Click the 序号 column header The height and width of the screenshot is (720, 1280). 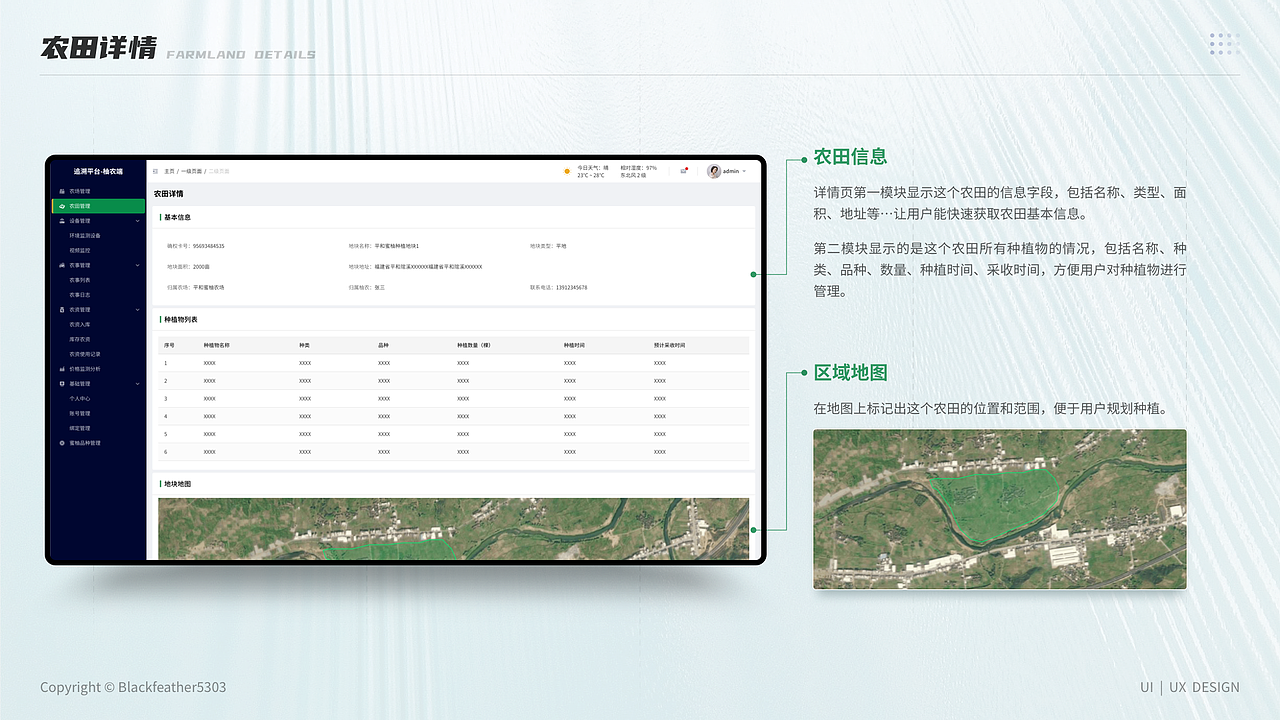pyautogui.click(x=169, y=345)
